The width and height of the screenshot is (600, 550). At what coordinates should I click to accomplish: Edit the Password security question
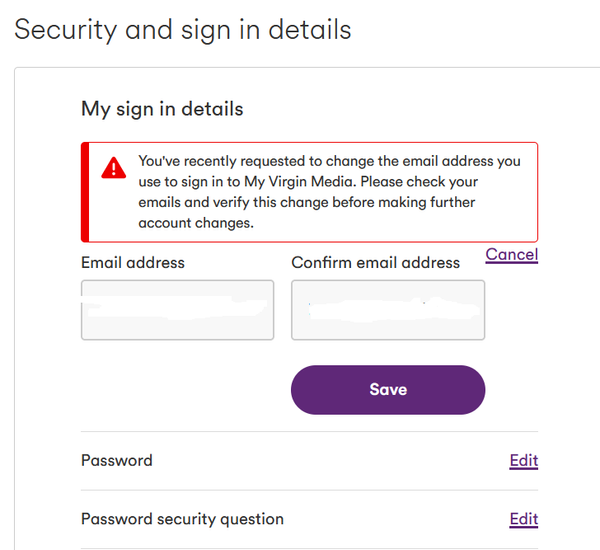523,519
